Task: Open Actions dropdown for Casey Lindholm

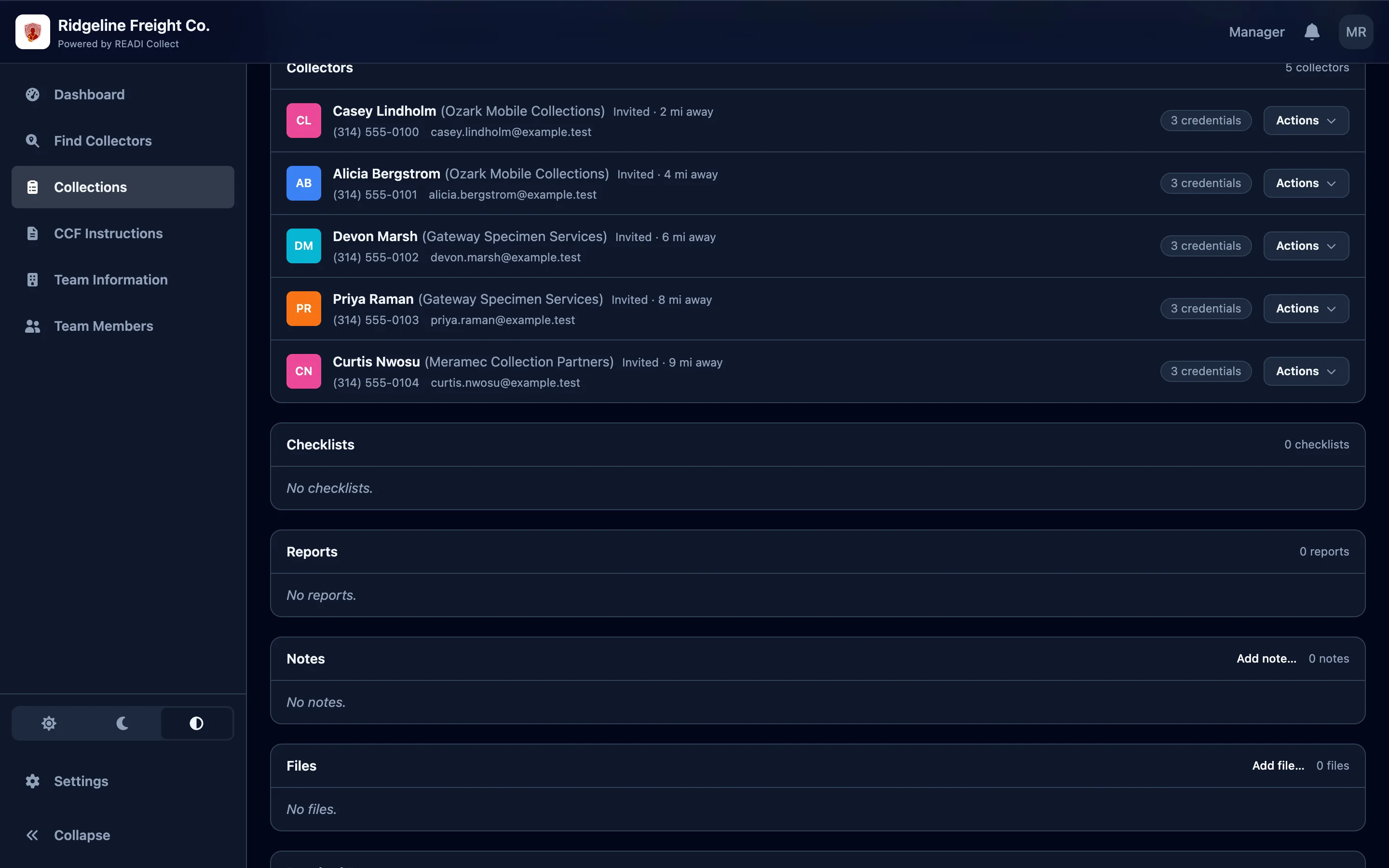Action: 1306,121
